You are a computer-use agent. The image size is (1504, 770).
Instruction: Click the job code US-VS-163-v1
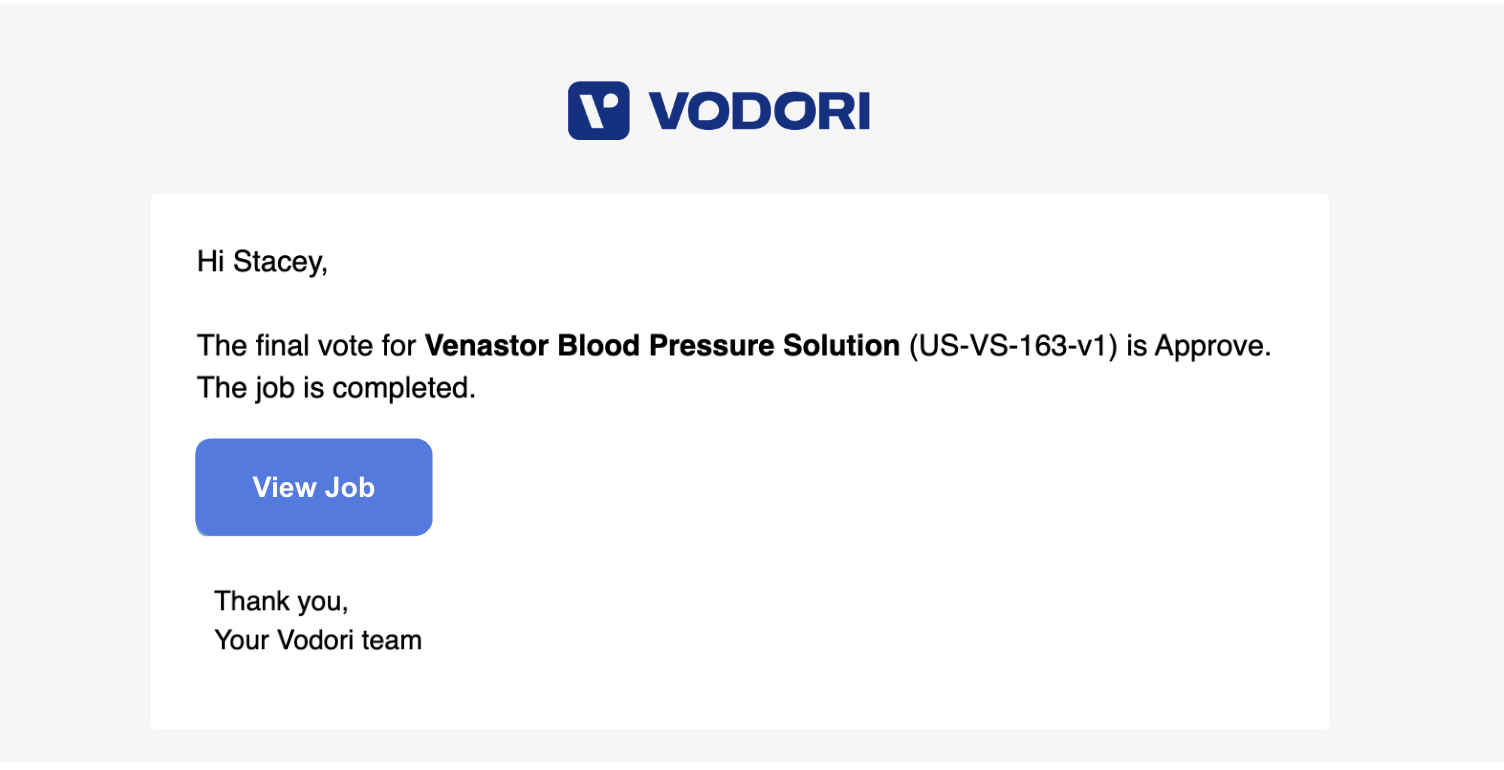click(1012, 346)
